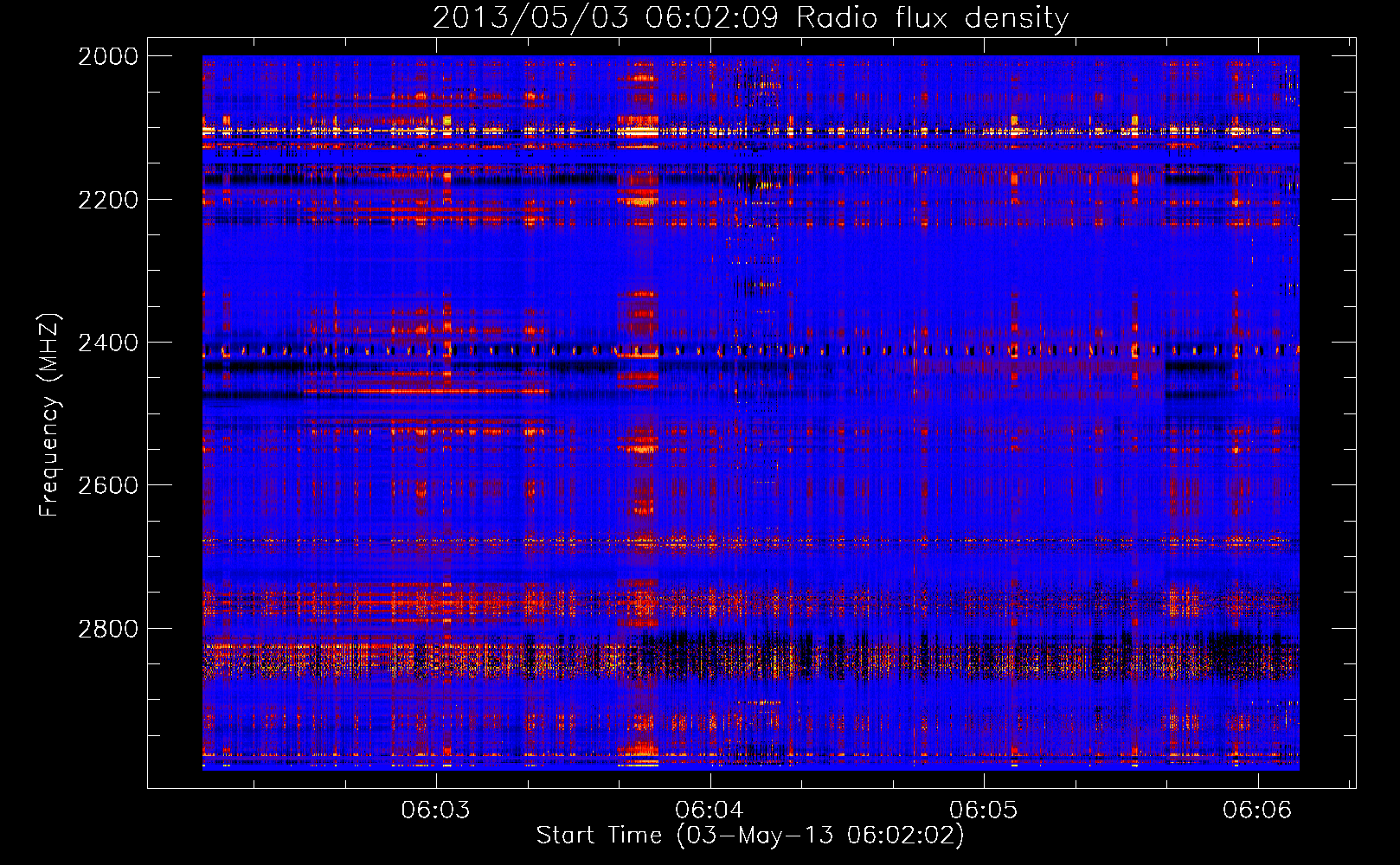Viewport: 1400px width, 865px height.
Task: Click the 06:03 time tick label
Action: 435,810
